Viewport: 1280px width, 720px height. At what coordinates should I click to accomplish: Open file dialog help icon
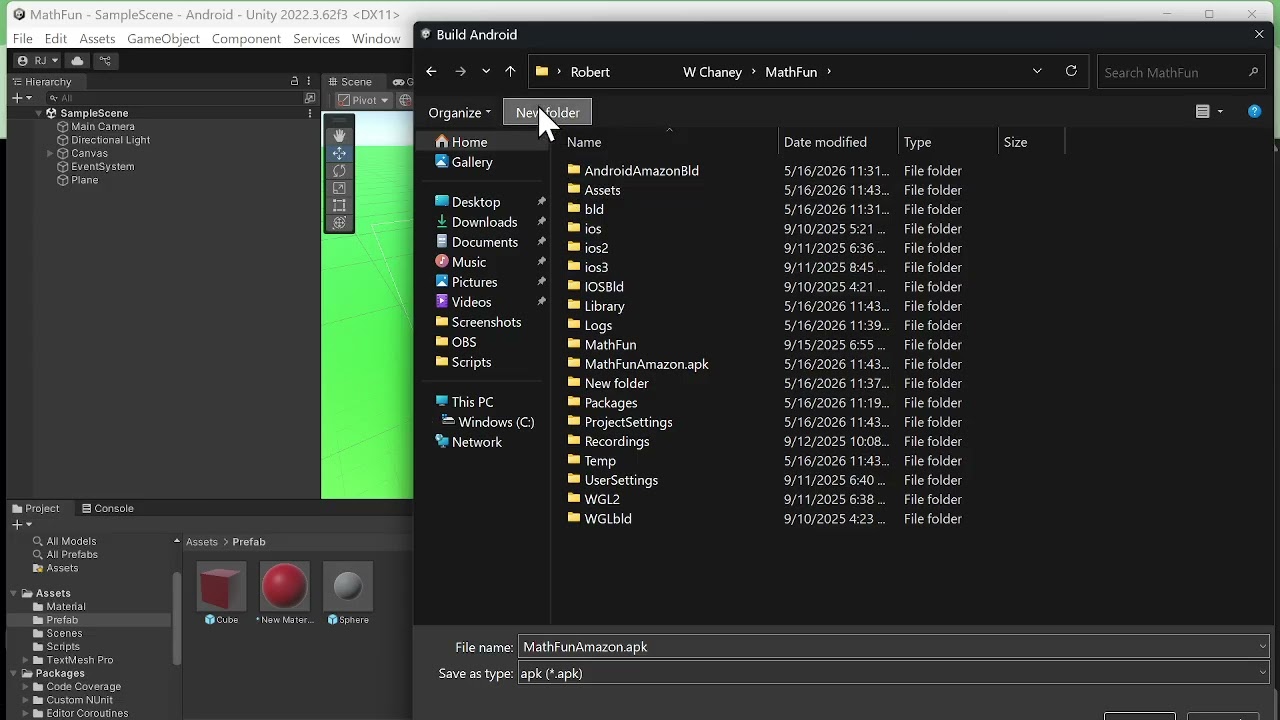pos(1254,112)
